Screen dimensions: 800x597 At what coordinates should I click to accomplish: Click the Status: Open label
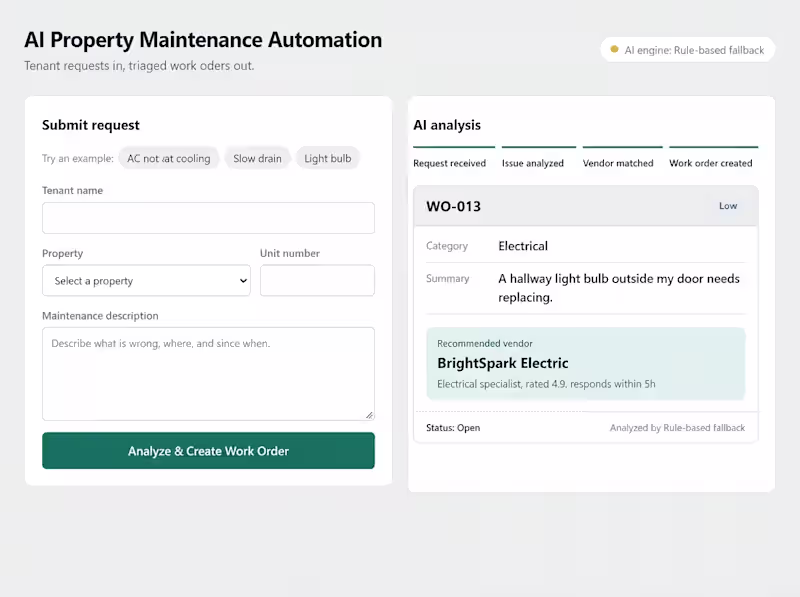pyautogui.click(x=453, y=428)
